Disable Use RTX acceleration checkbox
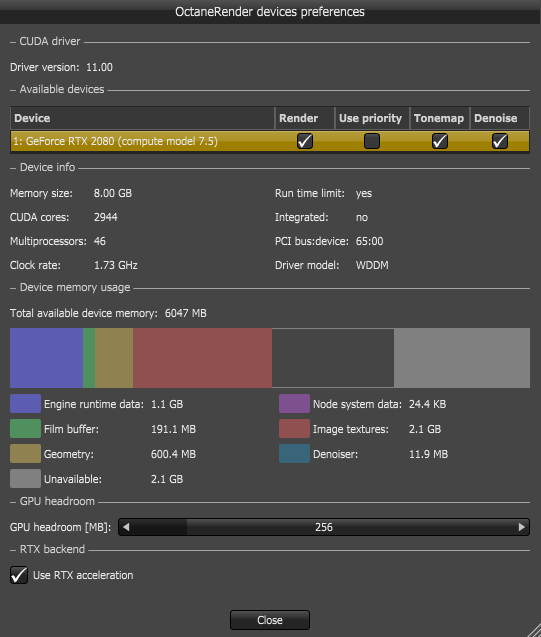Image resolution: width=541 pixels, height=637 pixels. coord(19,575)
